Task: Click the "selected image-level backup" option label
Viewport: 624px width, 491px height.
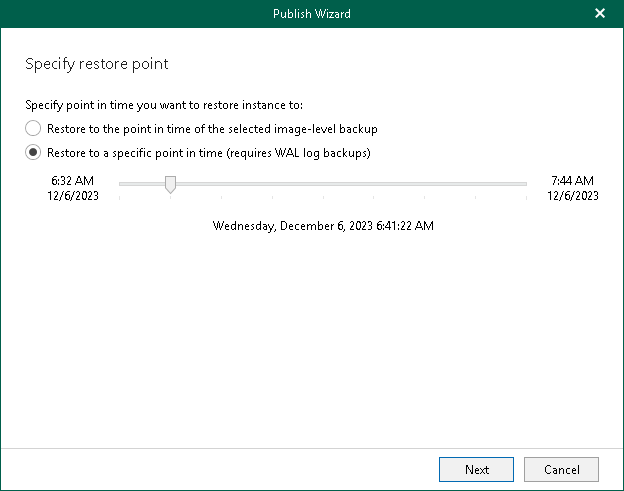Action: point(212,129)
